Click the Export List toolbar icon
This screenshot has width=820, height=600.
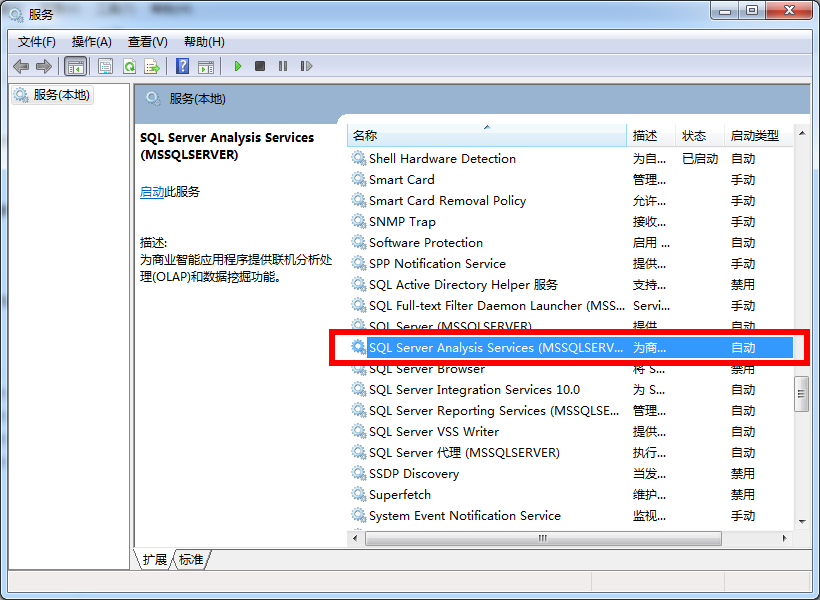pyautogui.click(x=152, y=66)
